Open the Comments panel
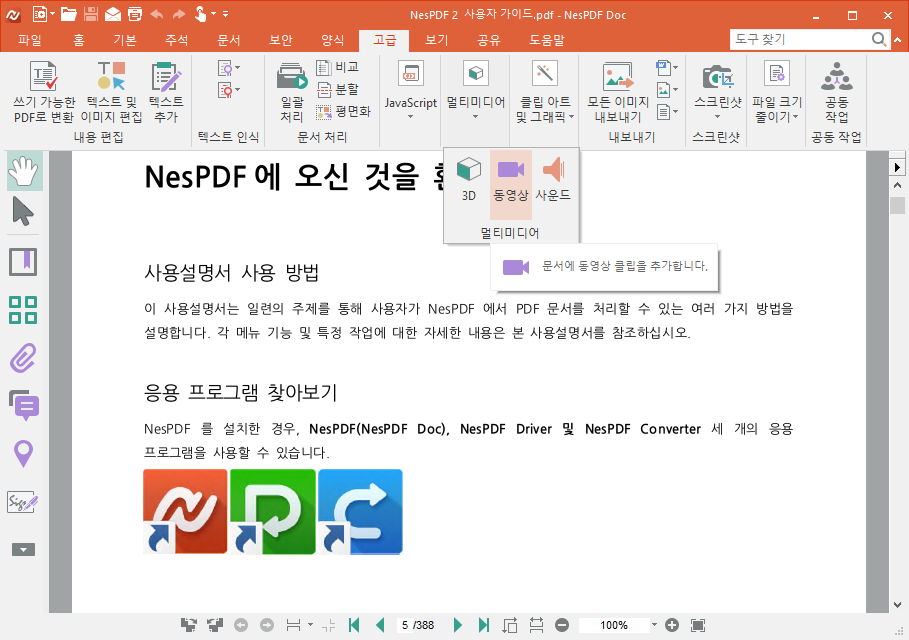The height and width of the screenshot is (640, 909). [x=23, y=405]
